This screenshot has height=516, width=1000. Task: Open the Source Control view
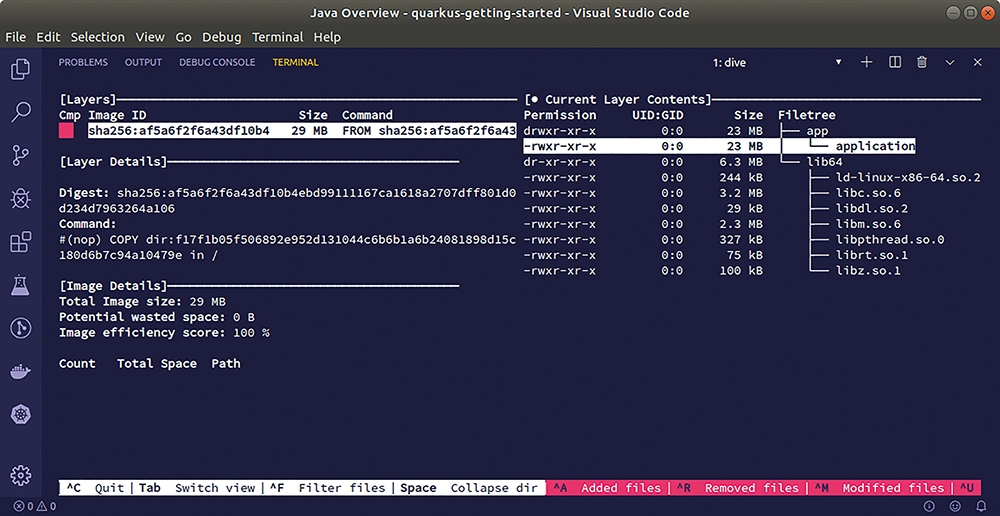pos(20,156)
